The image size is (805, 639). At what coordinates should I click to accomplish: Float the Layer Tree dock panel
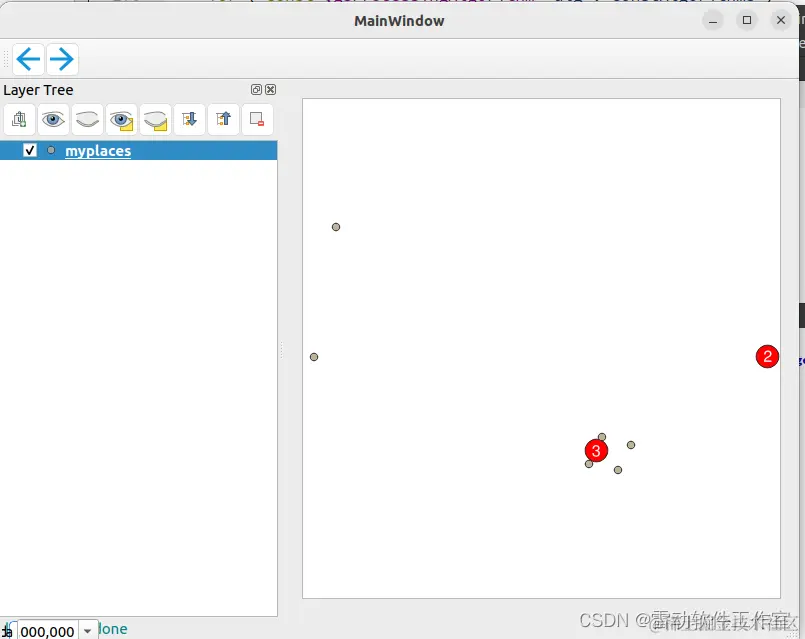pos(256,89)
